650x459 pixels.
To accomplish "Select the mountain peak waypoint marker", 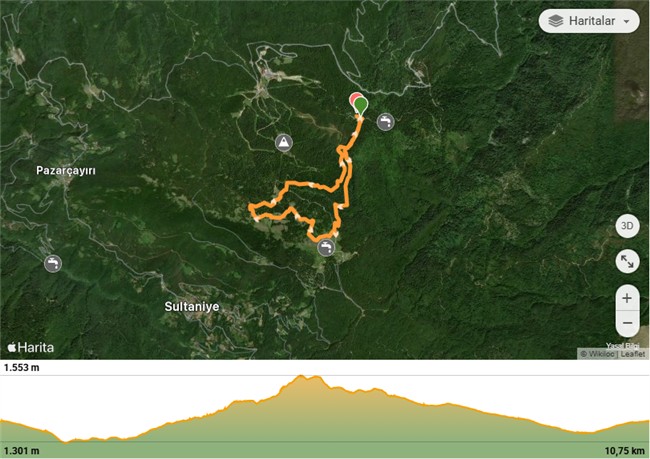I will 284,143.
